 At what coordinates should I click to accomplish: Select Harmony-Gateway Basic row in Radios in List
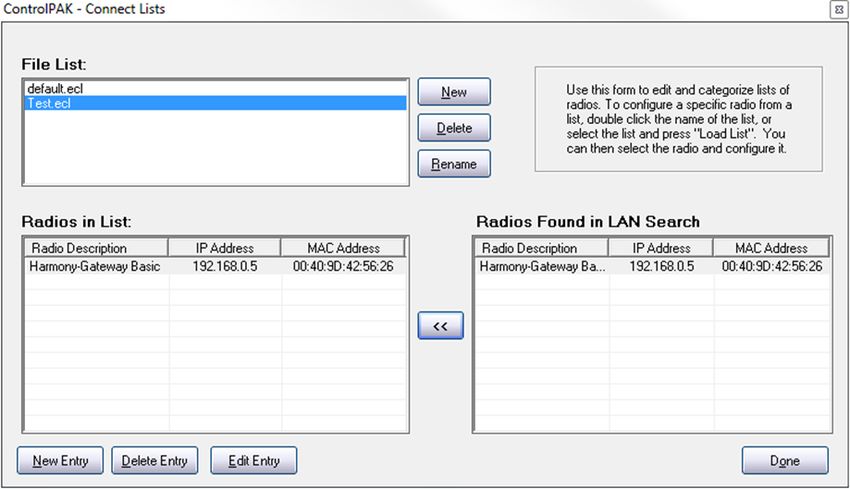click(215, 266)
